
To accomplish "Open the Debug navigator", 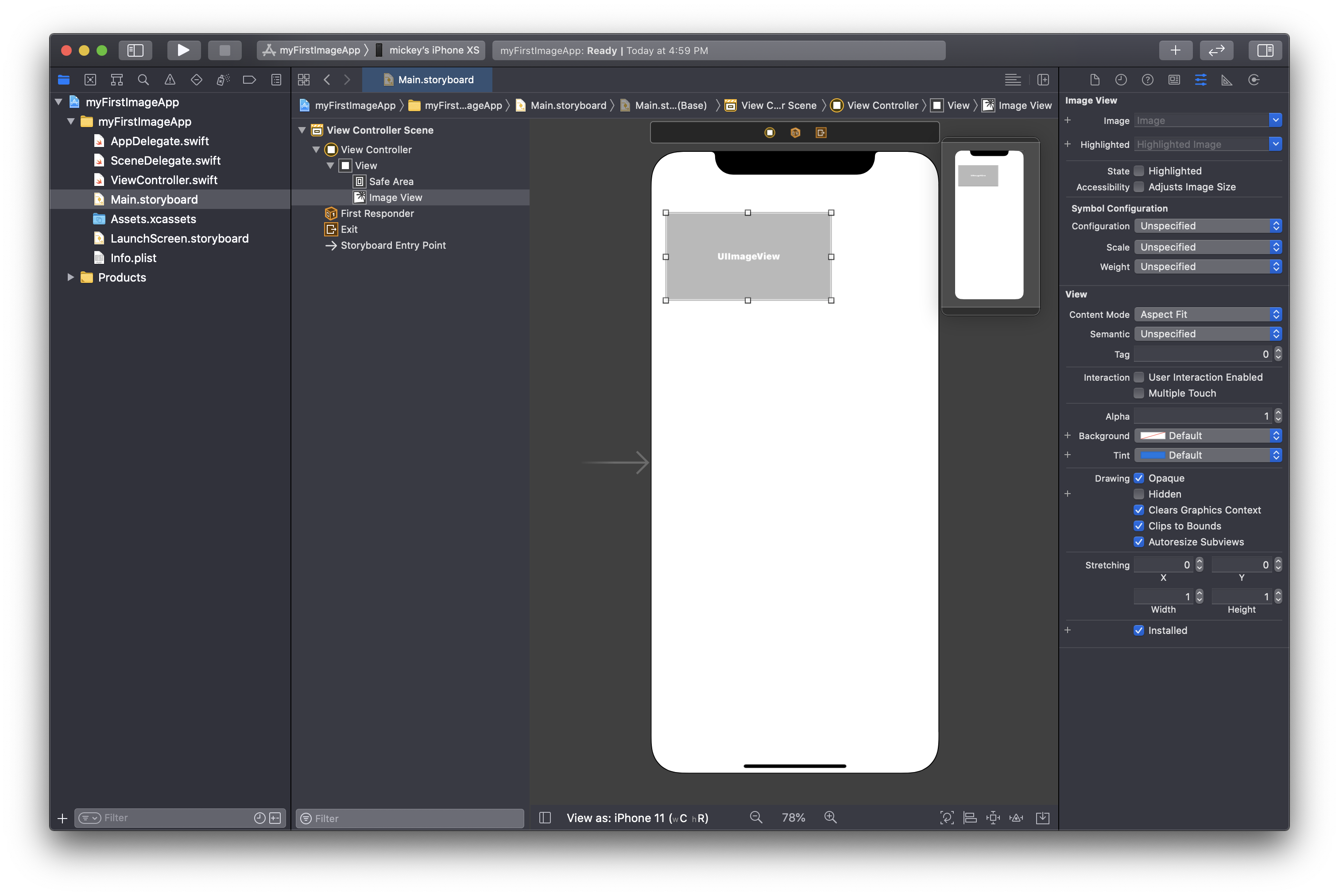I will [x=223, y=80].
